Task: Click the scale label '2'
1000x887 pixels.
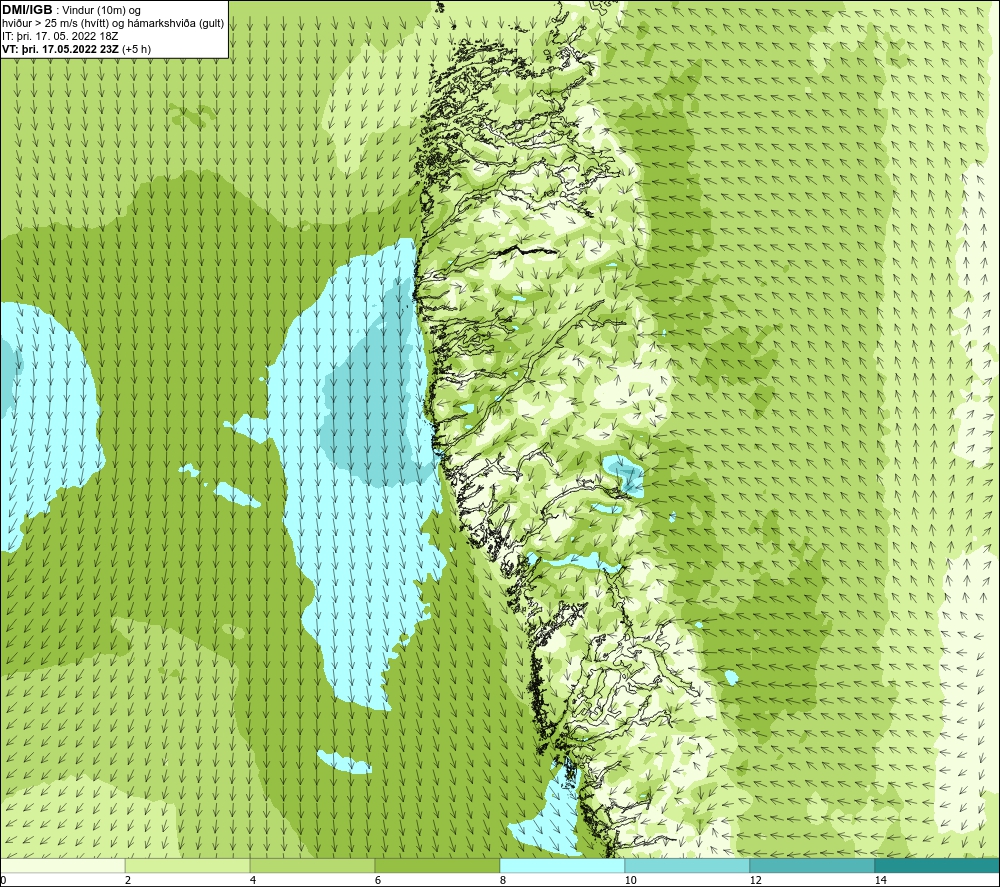Action: pyautogui.click(x=128, y=880)
